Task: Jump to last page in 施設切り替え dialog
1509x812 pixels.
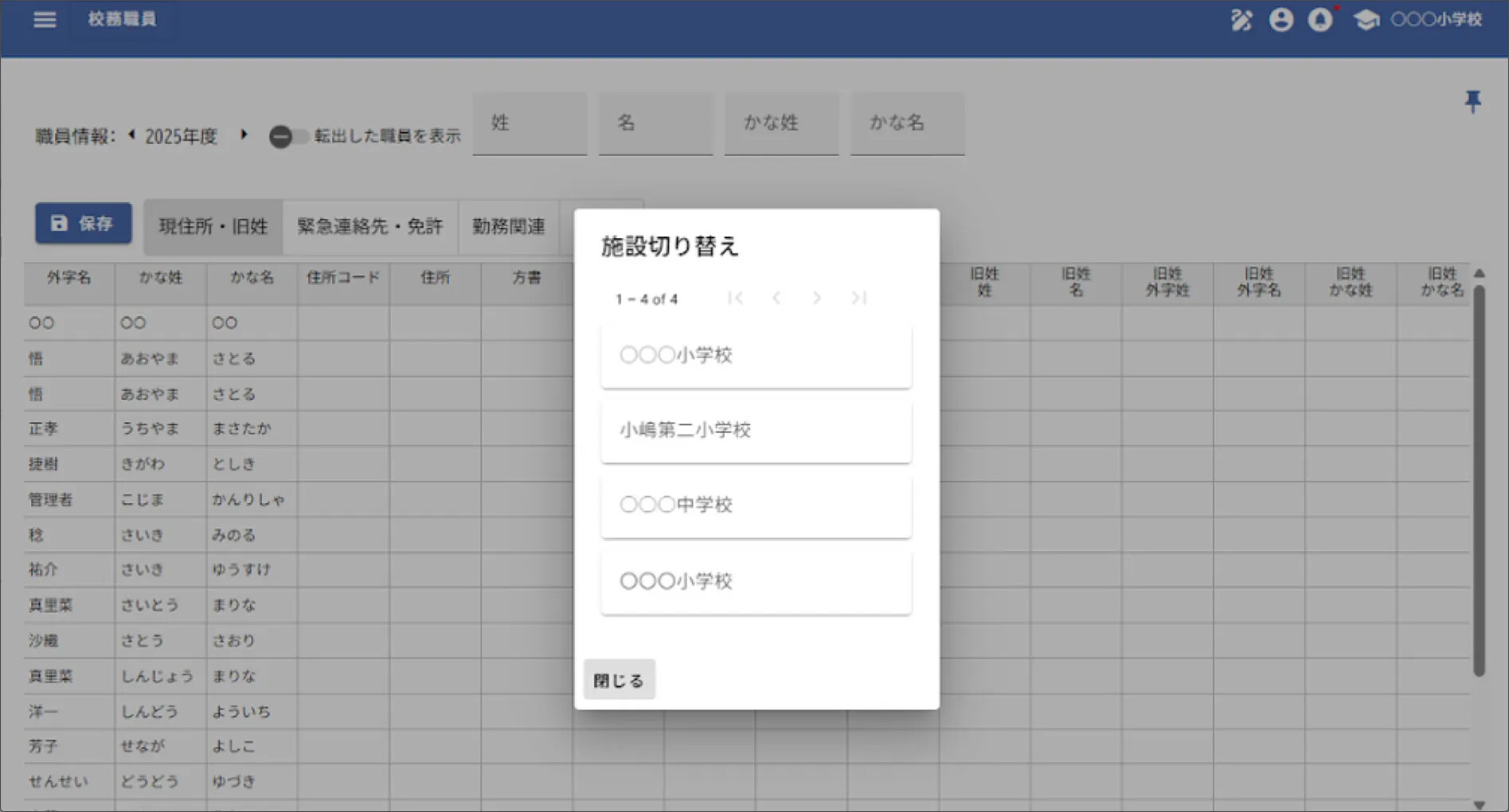Action: coord(858,298)
